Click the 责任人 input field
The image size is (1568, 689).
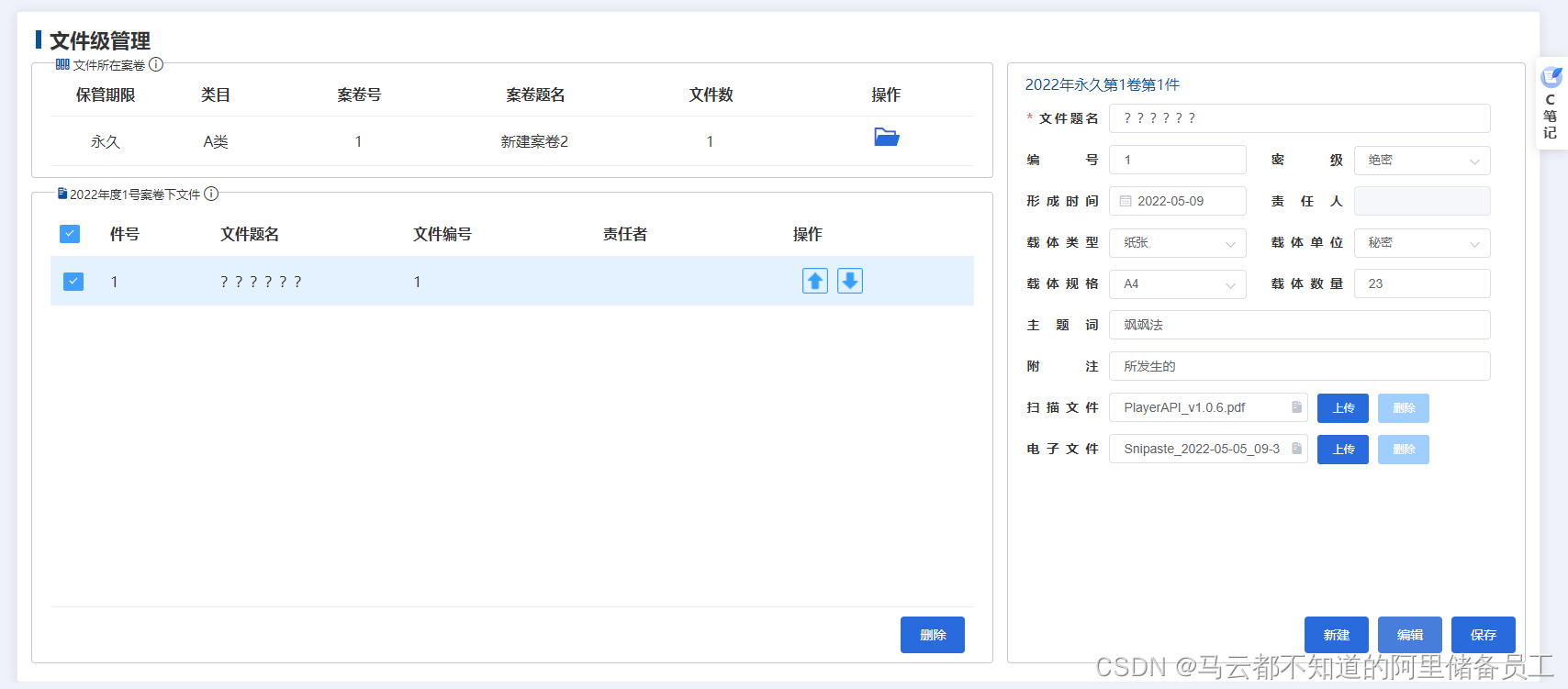(1422, 201)
